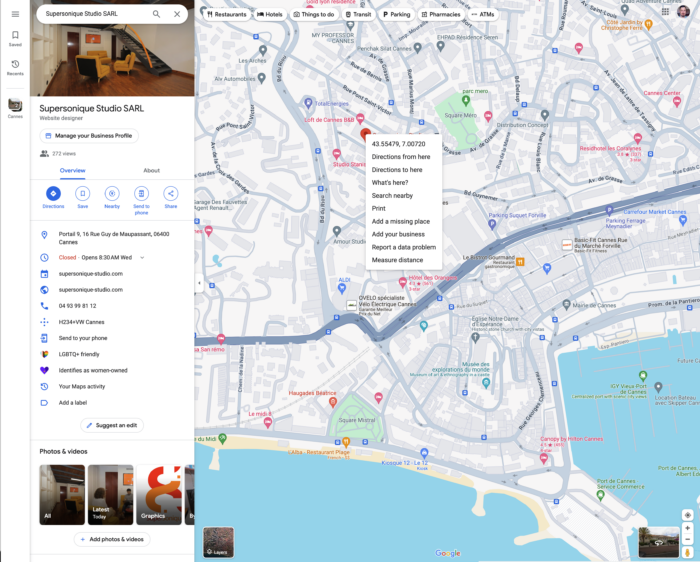700x562 pixels.
Task: Filter map by Restaurants chip
Action: [227, 15]
